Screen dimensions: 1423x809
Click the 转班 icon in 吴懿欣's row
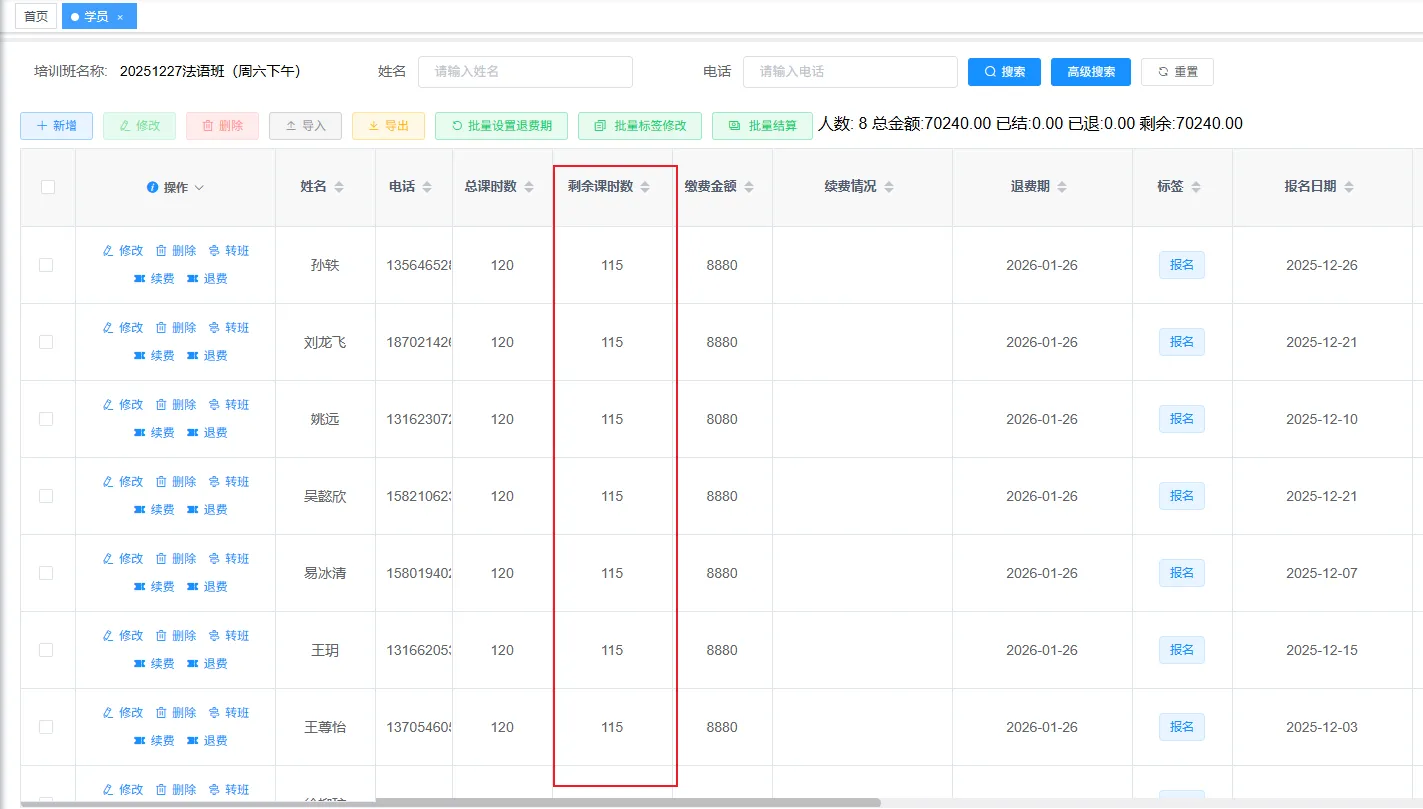214,482
